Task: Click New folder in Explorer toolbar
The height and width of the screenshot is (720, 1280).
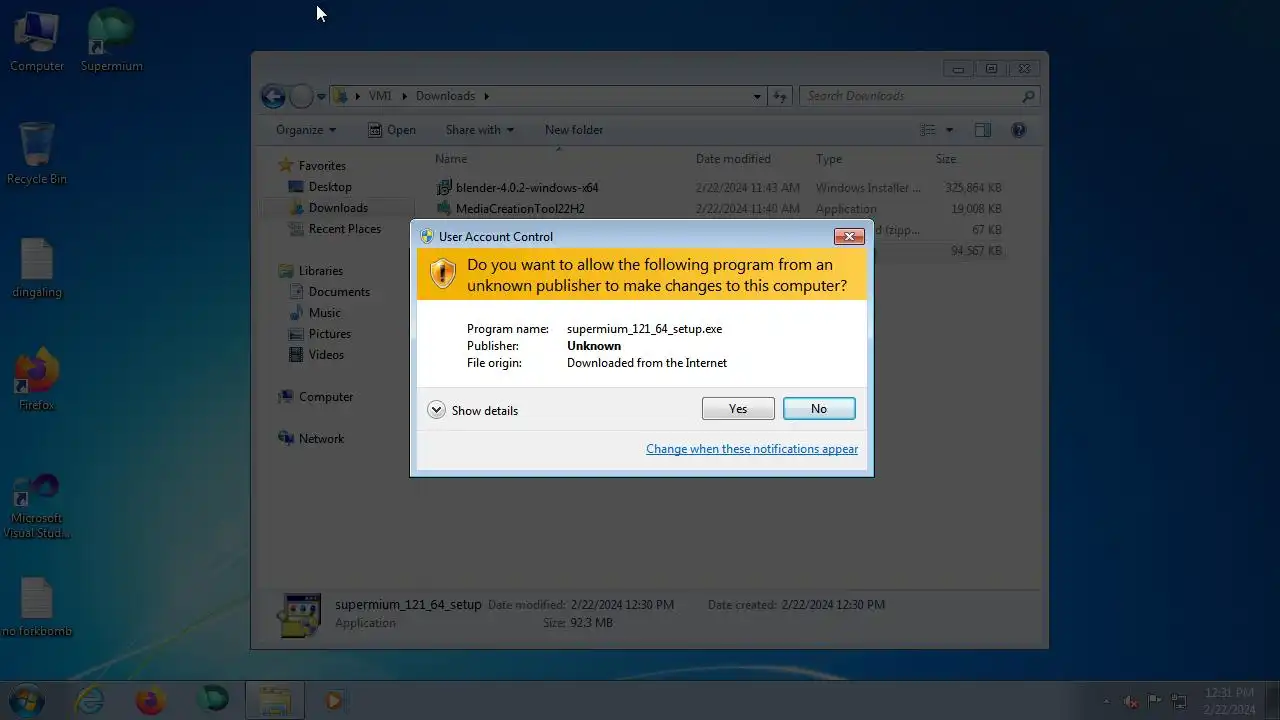Action: click(574, 130)
